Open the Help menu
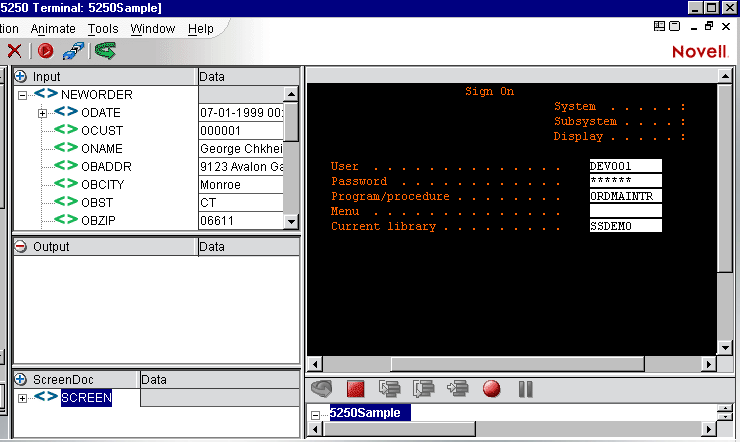Viewport: 740px width, 443px height. tap(201, 29)
